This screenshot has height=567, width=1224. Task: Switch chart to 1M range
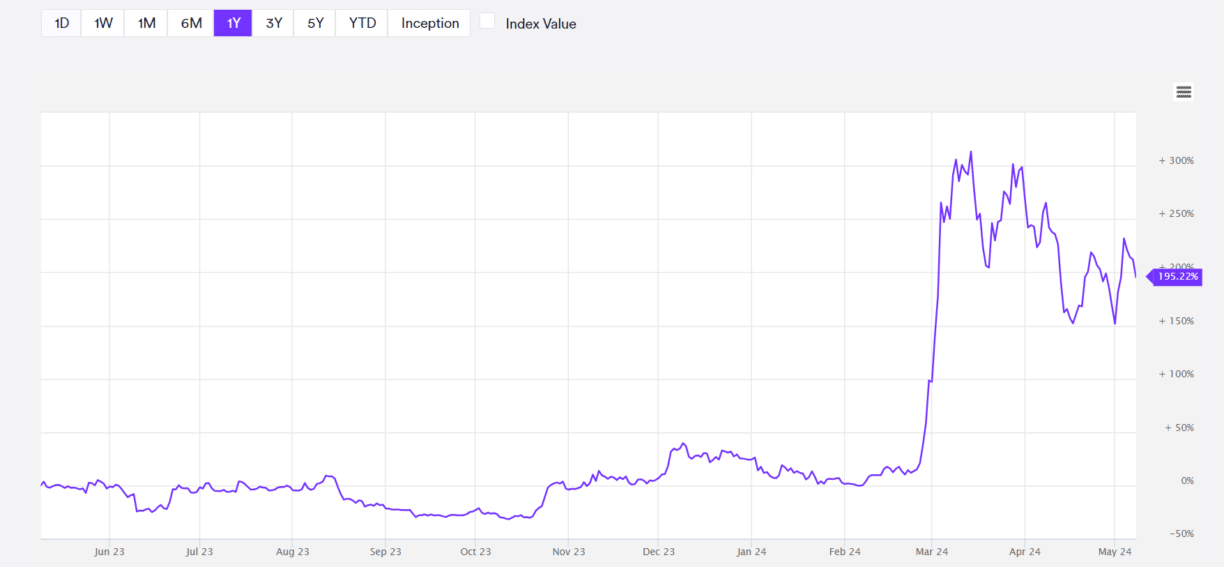pyautogui.click(x=146, y=23)
